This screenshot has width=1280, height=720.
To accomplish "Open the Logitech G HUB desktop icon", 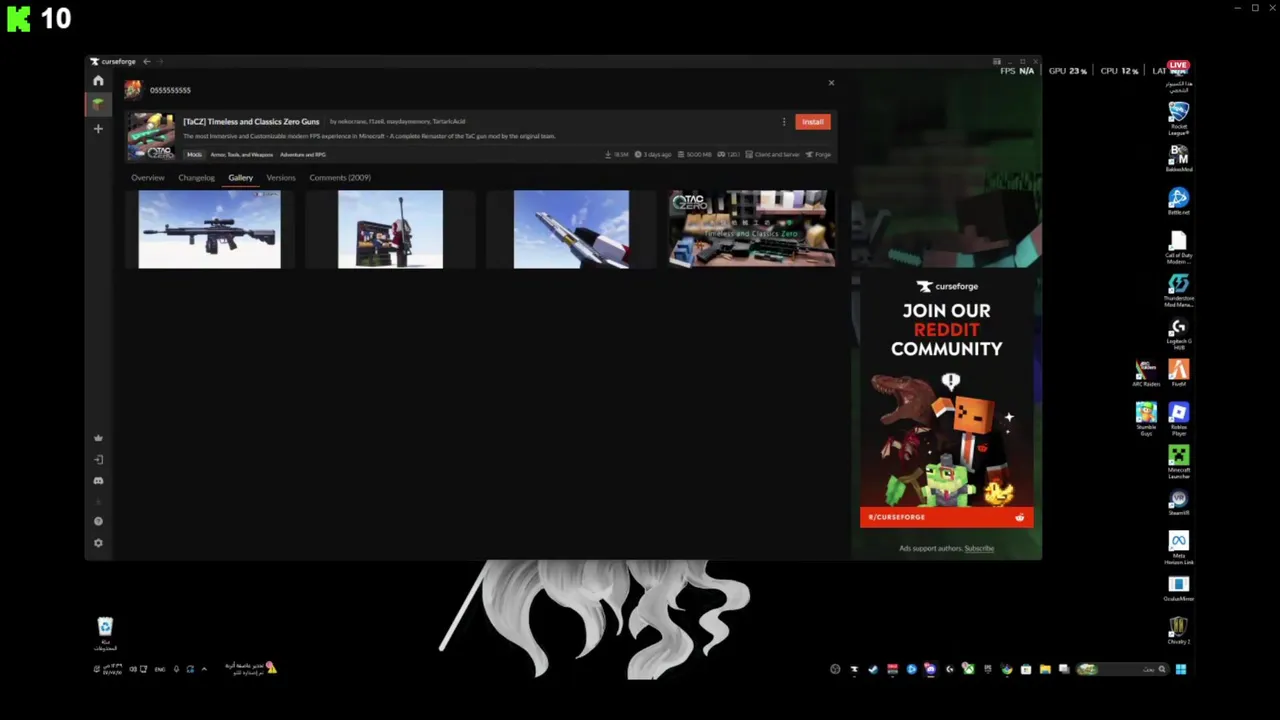I will (x=1179, y=334).
